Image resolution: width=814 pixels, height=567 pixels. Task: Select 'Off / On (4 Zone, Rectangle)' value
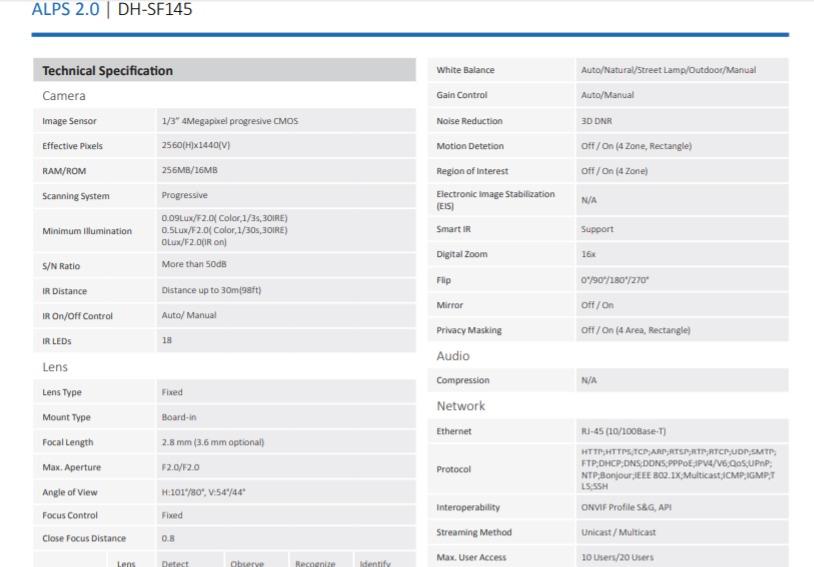tap(636, 146)
